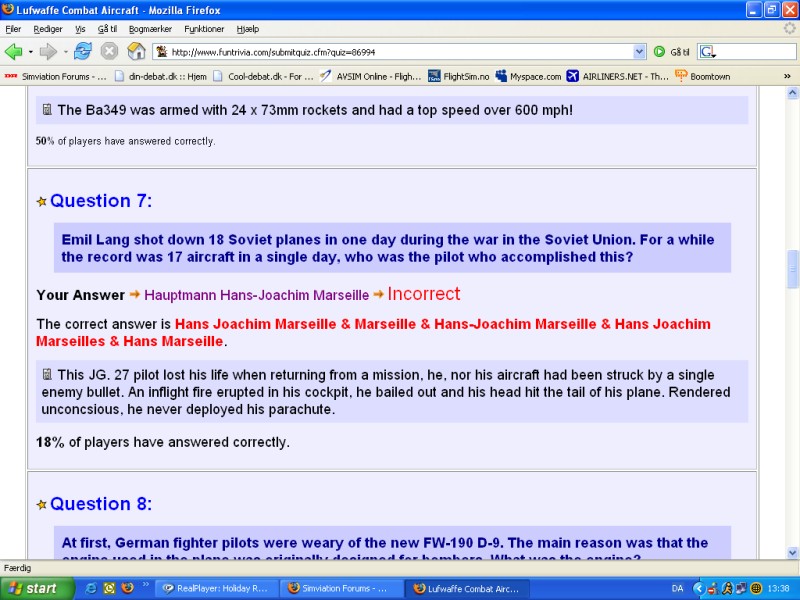Click the 50% of players answered text
Viewport: 800px width, 600px height.
coord(126,141)
